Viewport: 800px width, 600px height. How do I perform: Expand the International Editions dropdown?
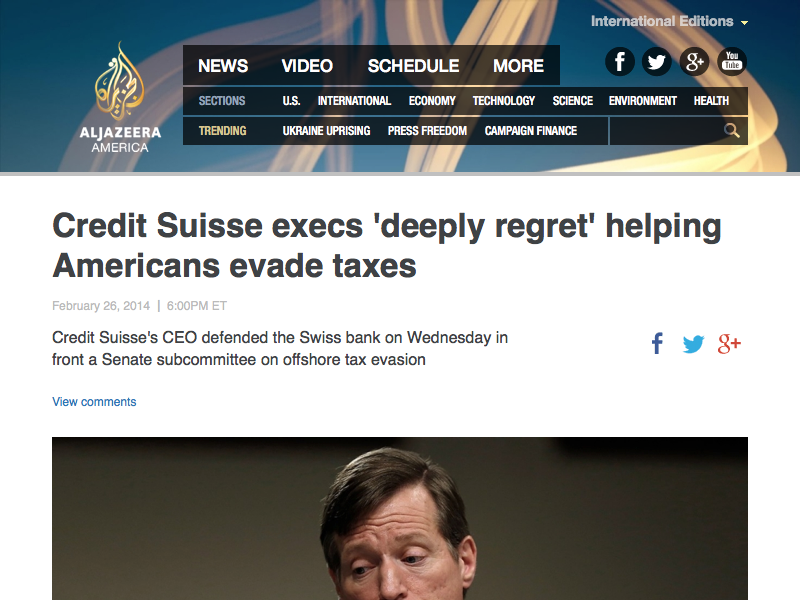(x=669, y=21)
